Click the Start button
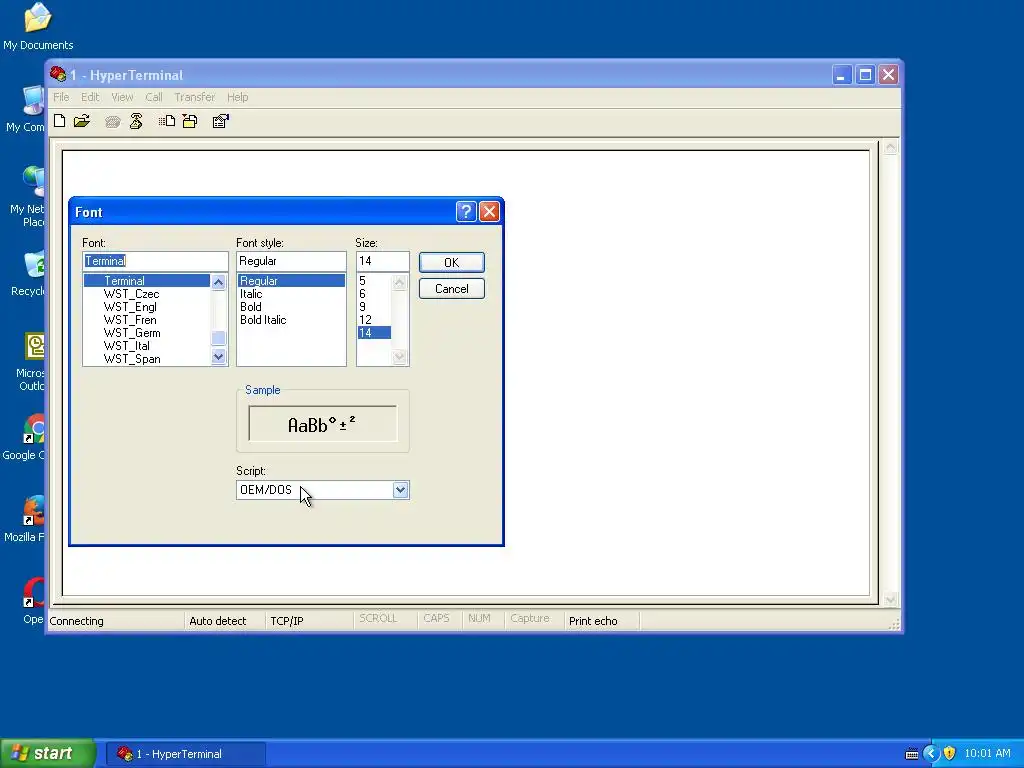Viewport: 1024px width, 768px height. coord(48,754)
